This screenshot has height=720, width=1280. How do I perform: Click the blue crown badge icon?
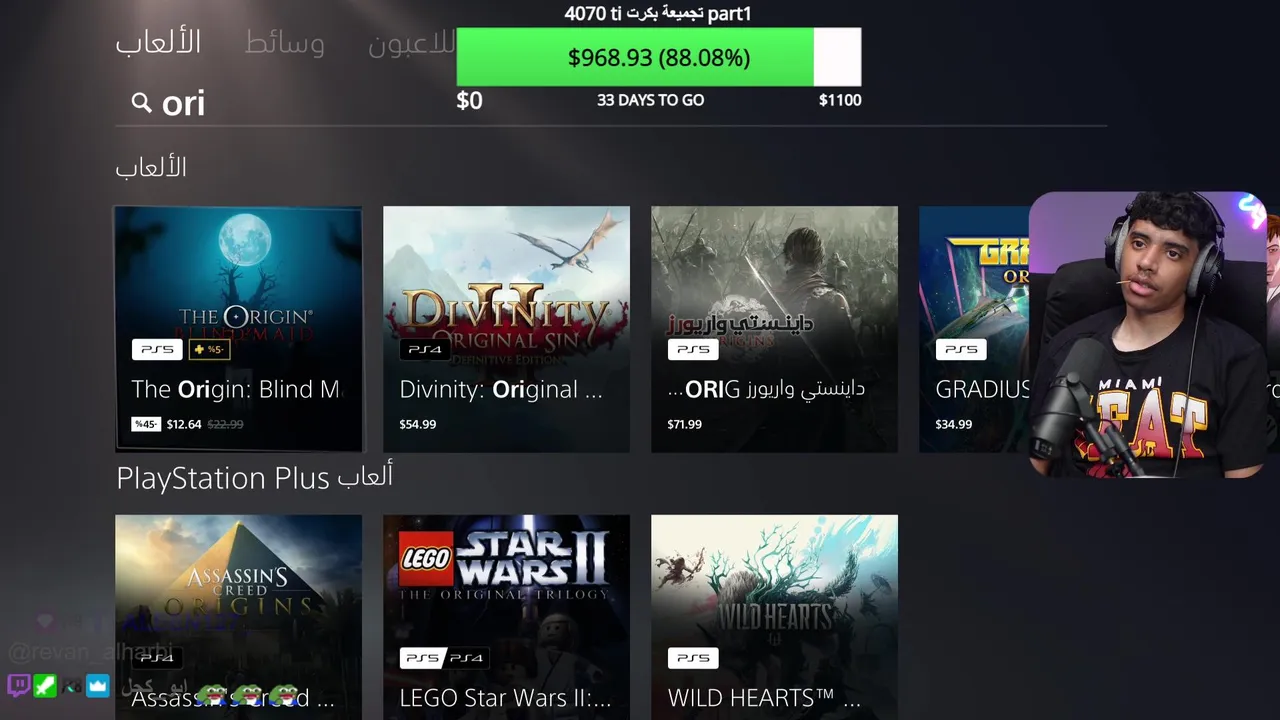97,686
